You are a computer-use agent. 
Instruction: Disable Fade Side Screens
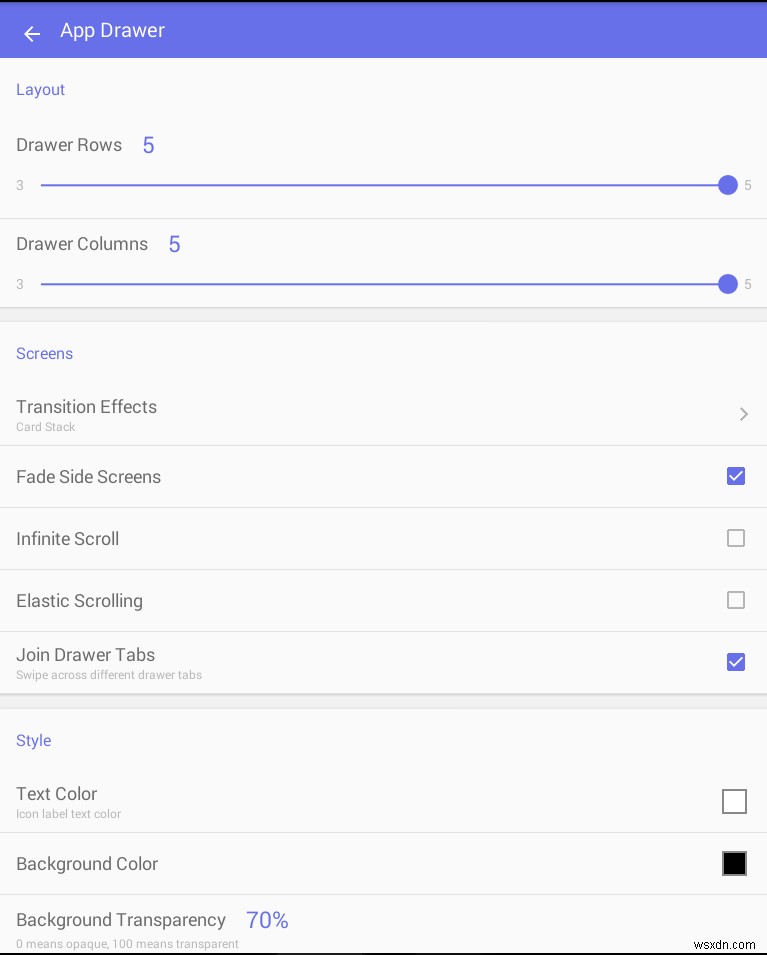736,476
